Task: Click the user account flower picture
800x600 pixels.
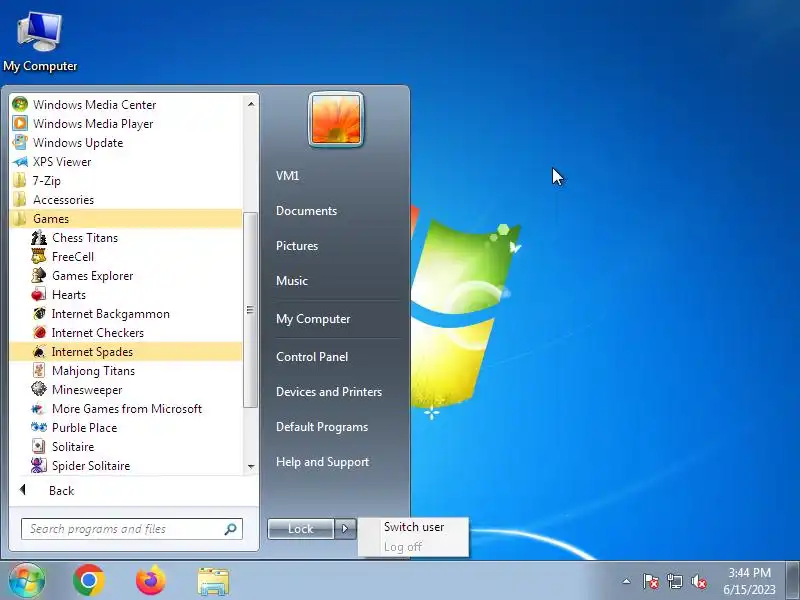Action: [336, 120]
